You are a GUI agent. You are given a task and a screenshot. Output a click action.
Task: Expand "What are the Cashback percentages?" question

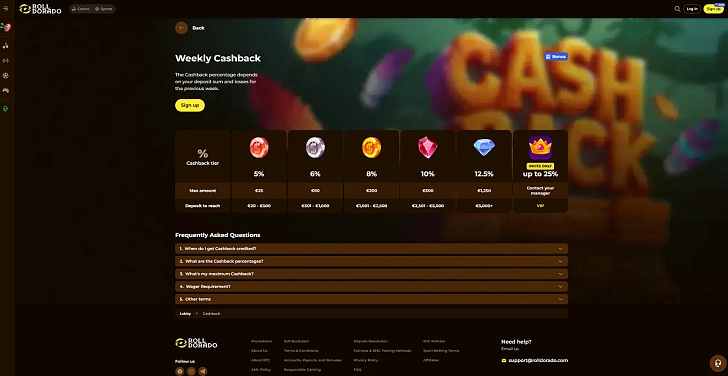371,261
